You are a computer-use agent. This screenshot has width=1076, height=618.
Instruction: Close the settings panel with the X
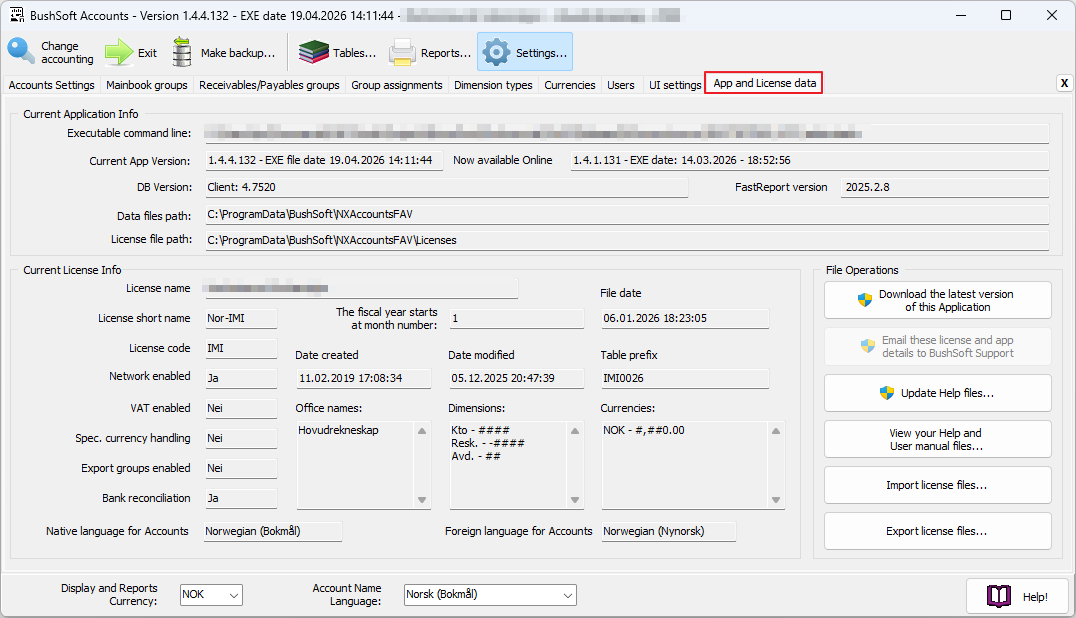(x=1064, y=83)
